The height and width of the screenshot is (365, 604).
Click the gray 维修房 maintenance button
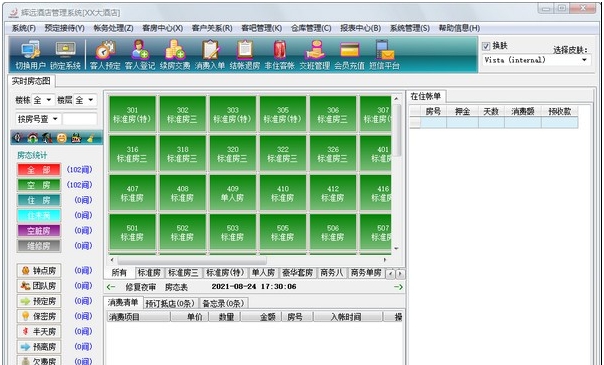39,246
